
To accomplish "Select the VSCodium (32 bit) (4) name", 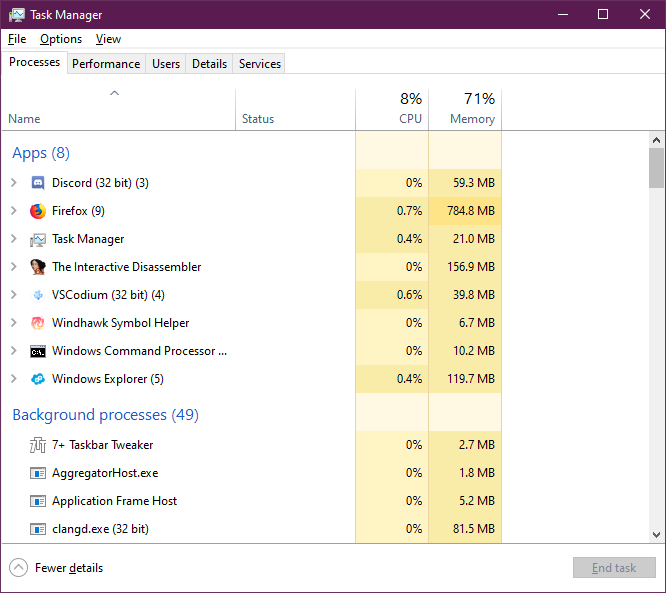I will (x=108, y=295).
